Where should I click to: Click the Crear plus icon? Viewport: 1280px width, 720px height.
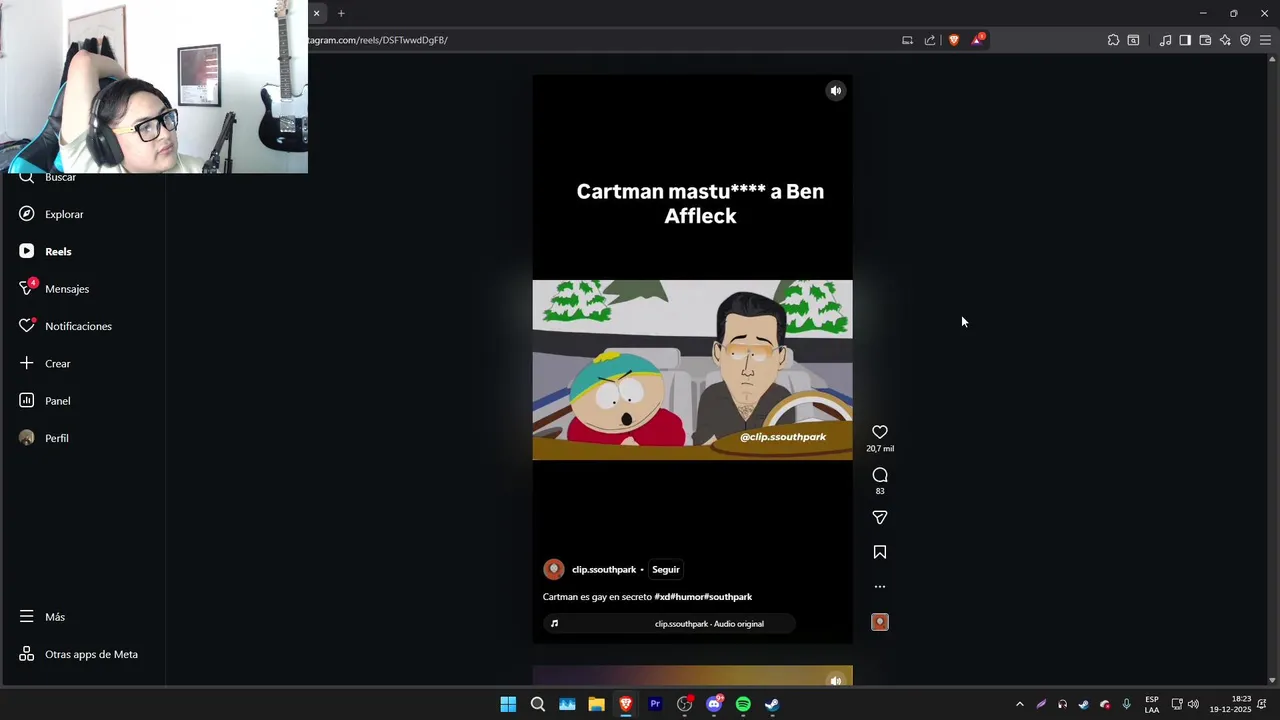click(x=27, y=364)
